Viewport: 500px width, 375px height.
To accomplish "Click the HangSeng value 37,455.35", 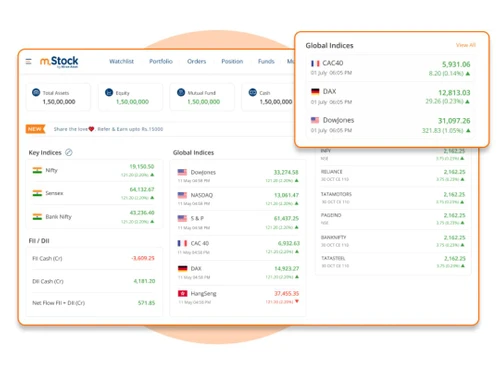I will pyautogui.click(x=286, y=293).
